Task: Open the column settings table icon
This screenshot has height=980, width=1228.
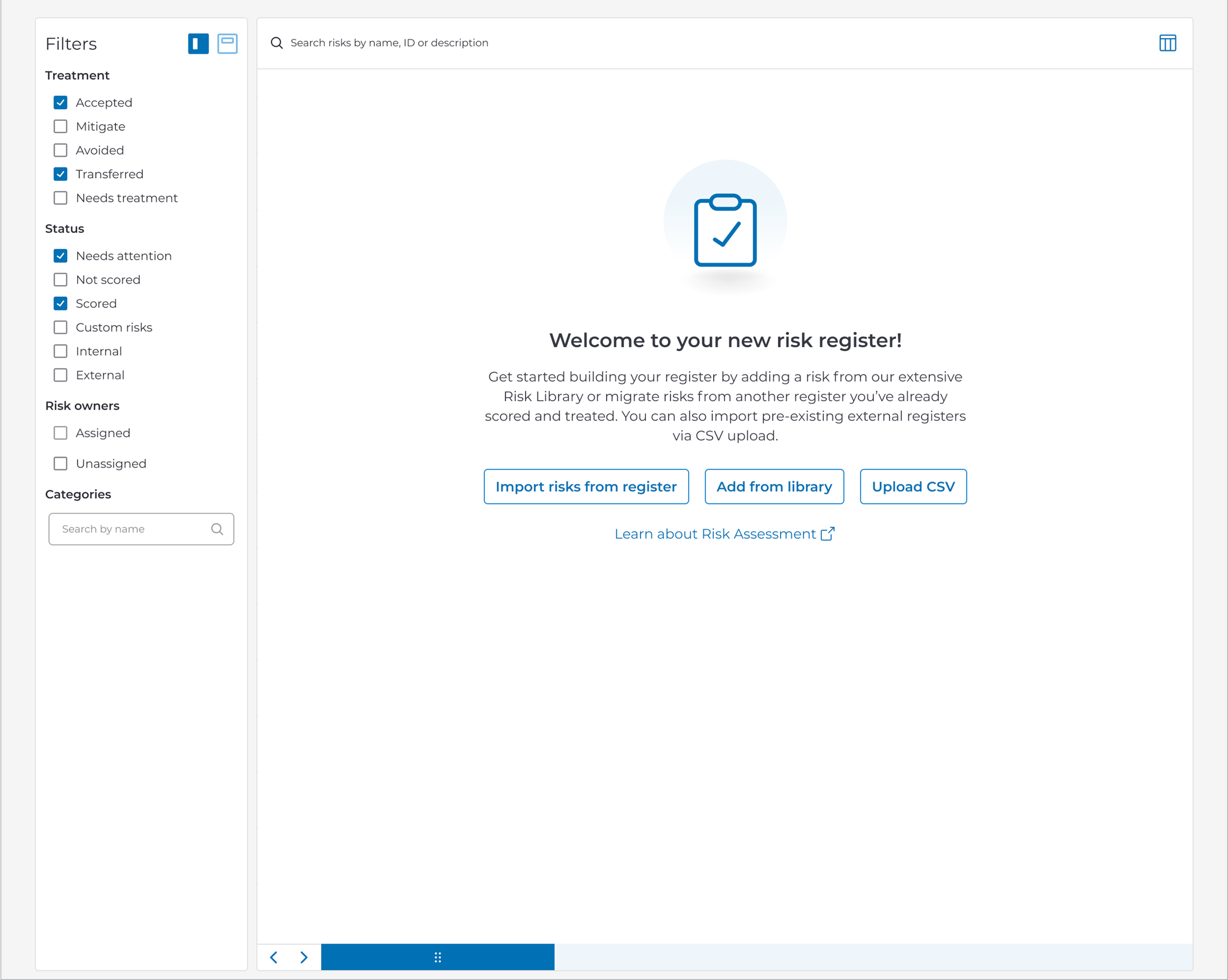Action: pyautogui.click(x=1167, y=43)
